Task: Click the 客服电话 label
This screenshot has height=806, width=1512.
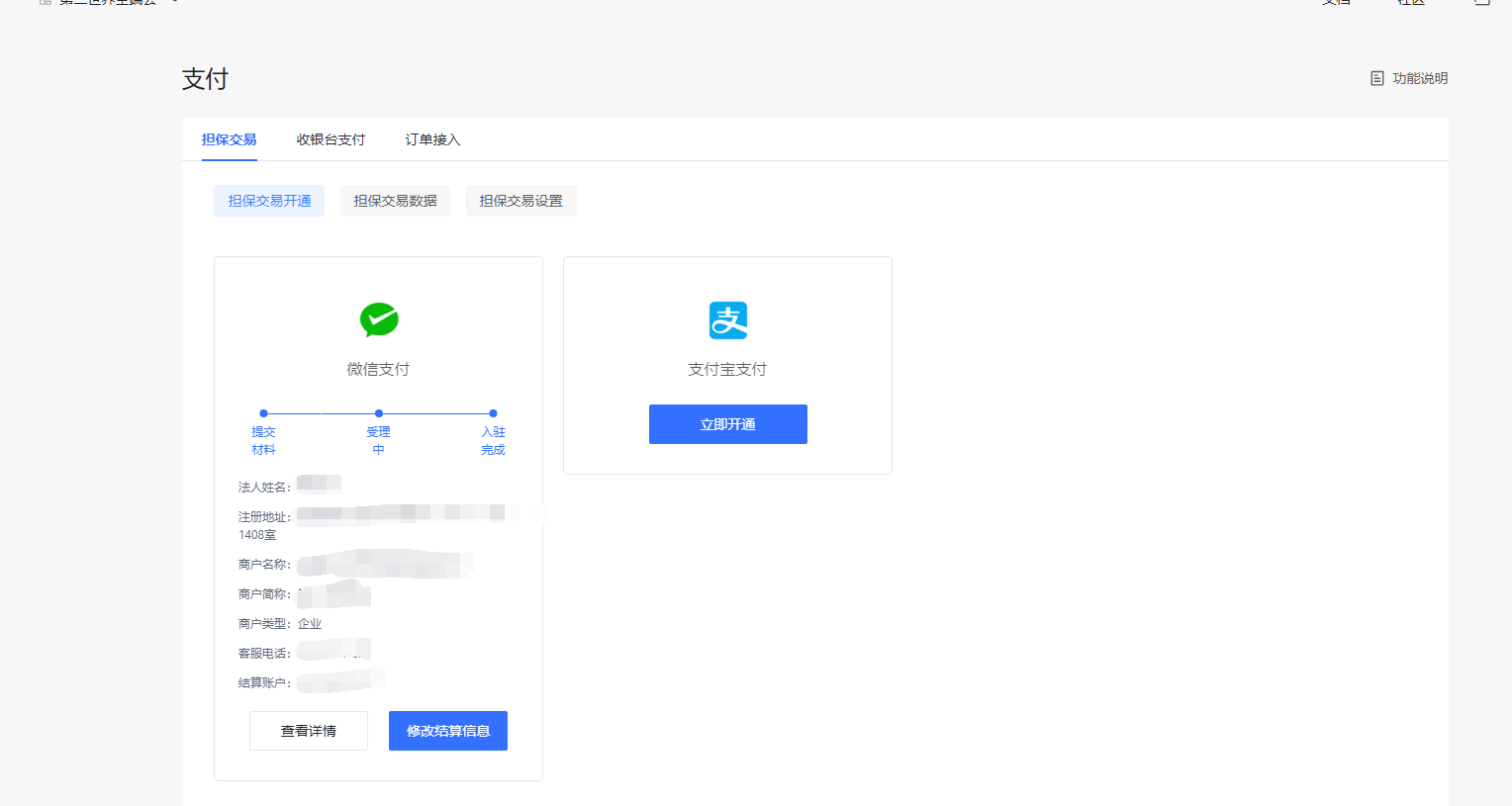Action: point(264,653)
